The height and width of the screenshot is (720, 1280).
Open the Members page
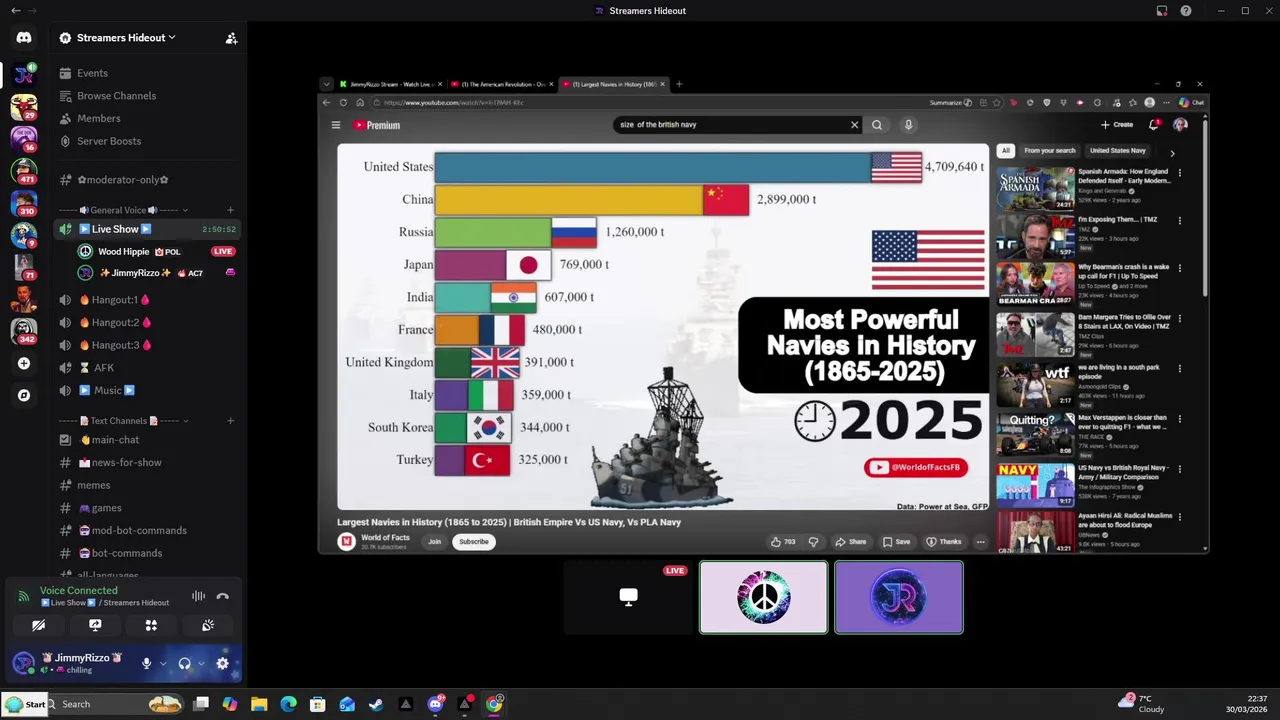click(x=98, y=118)
